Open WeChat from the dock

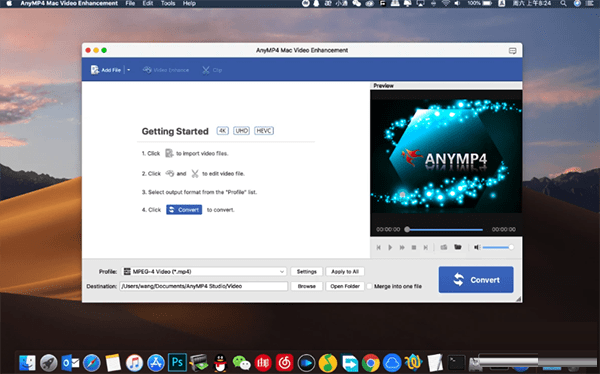241,363
